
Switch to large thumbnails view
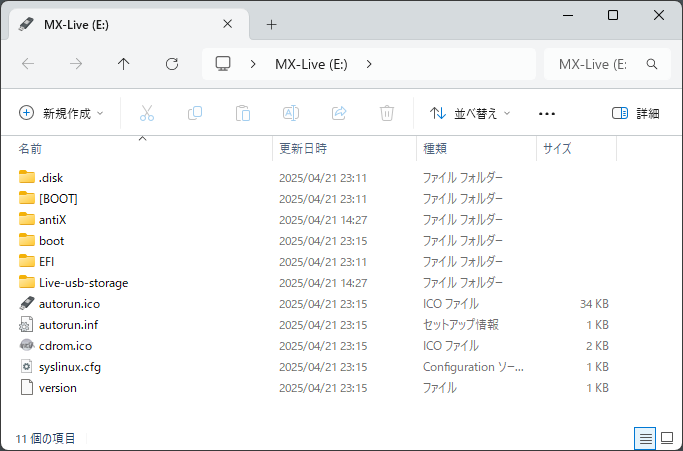667,438
